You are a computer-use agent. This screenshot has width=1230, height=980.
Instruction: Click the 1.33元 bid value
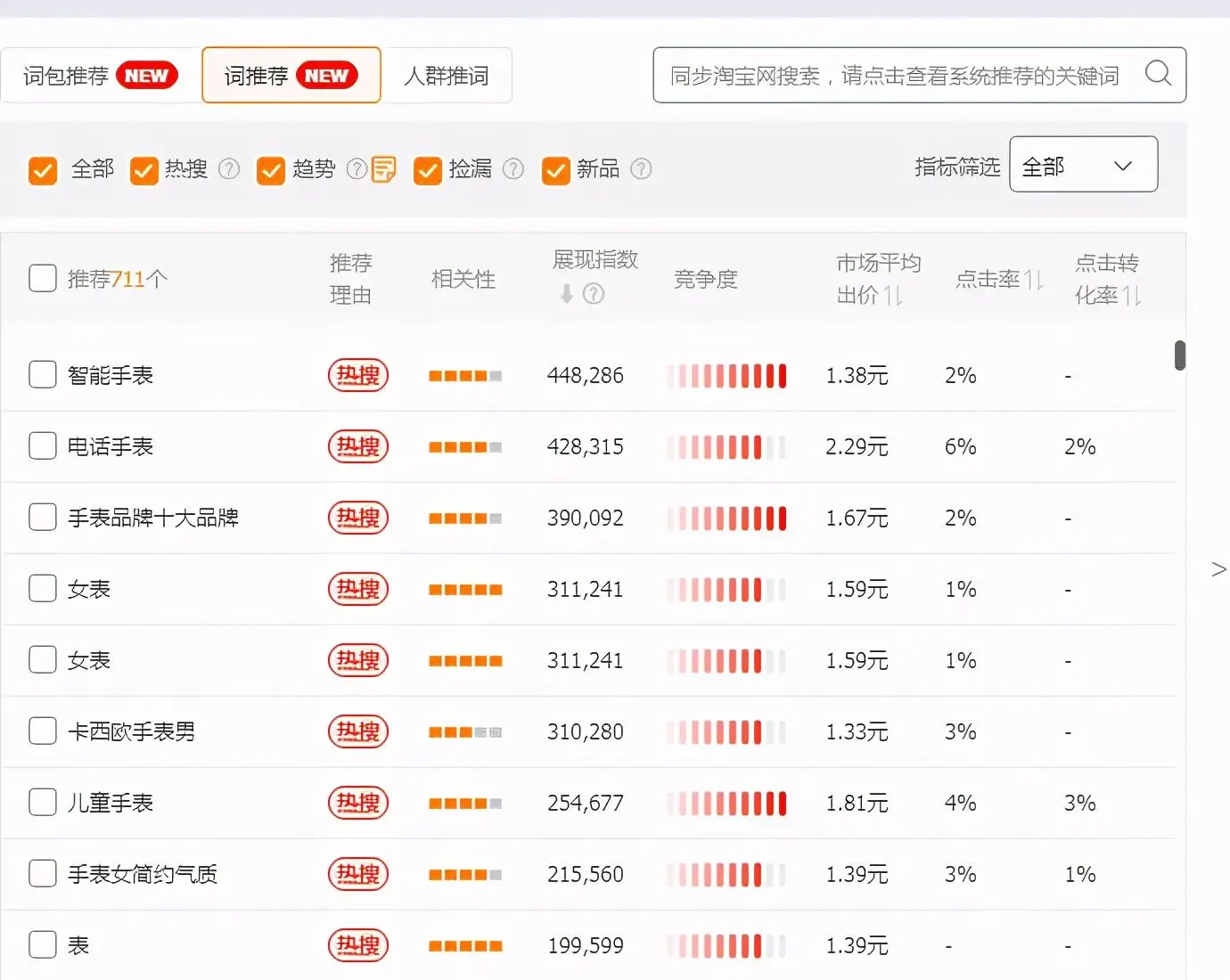tap(857, 731)
